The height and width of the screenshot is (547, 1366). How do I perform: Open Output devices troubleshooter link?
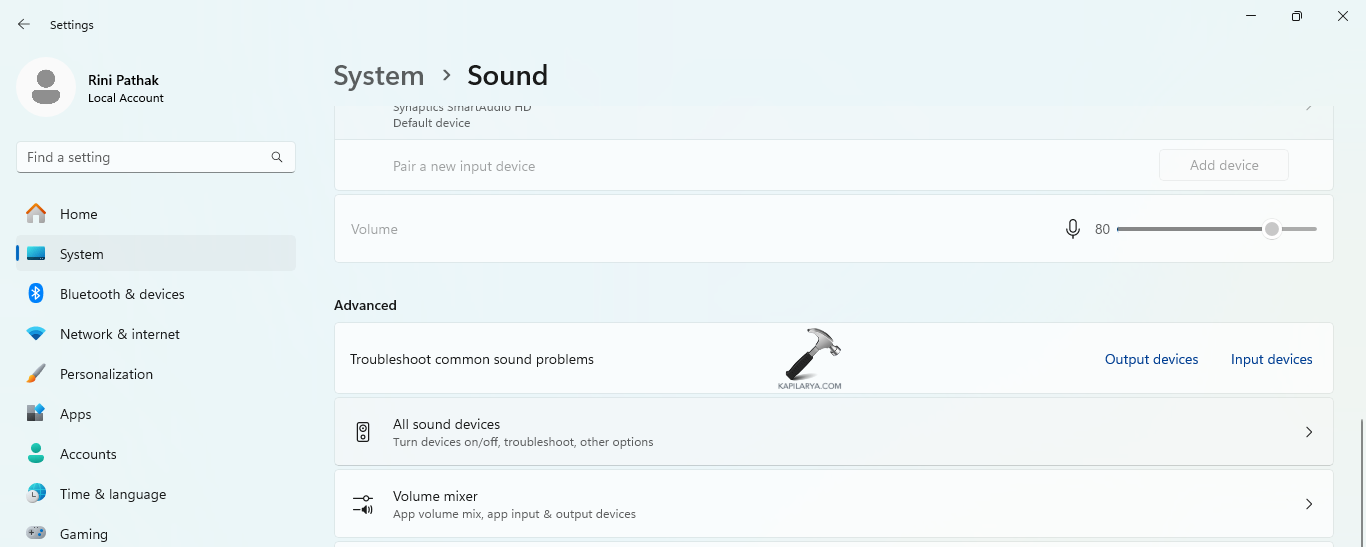click(1151, 359)
